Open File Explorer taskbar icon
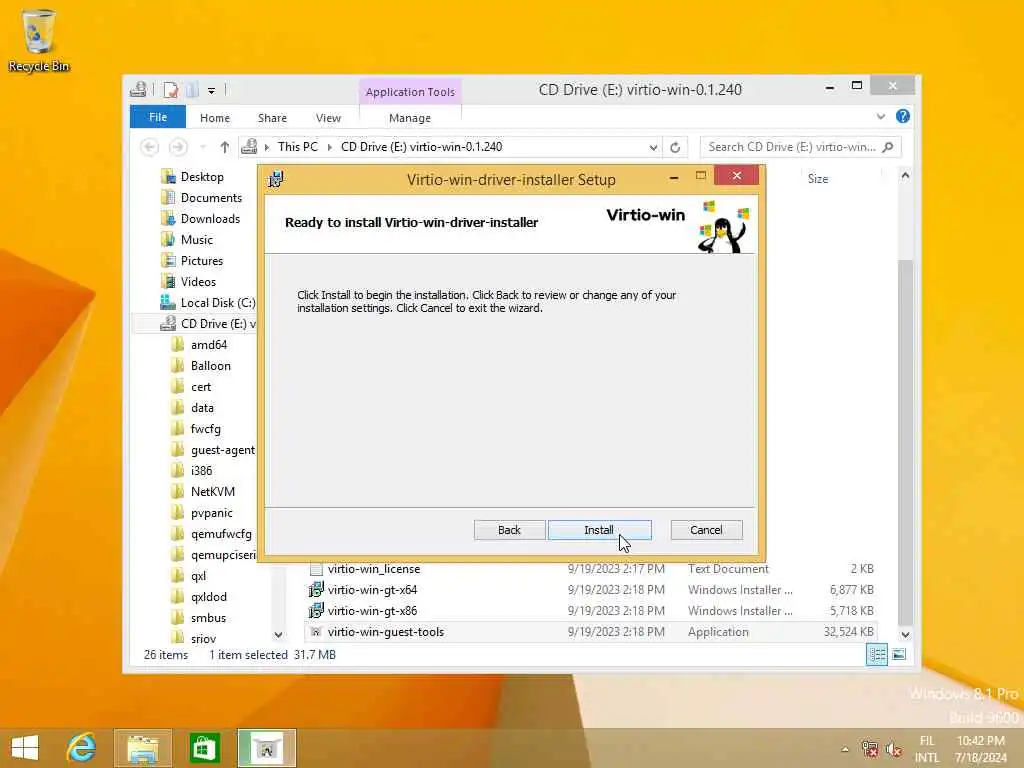The width and height of the screenshot is (1024, 768). click(143, 748)
